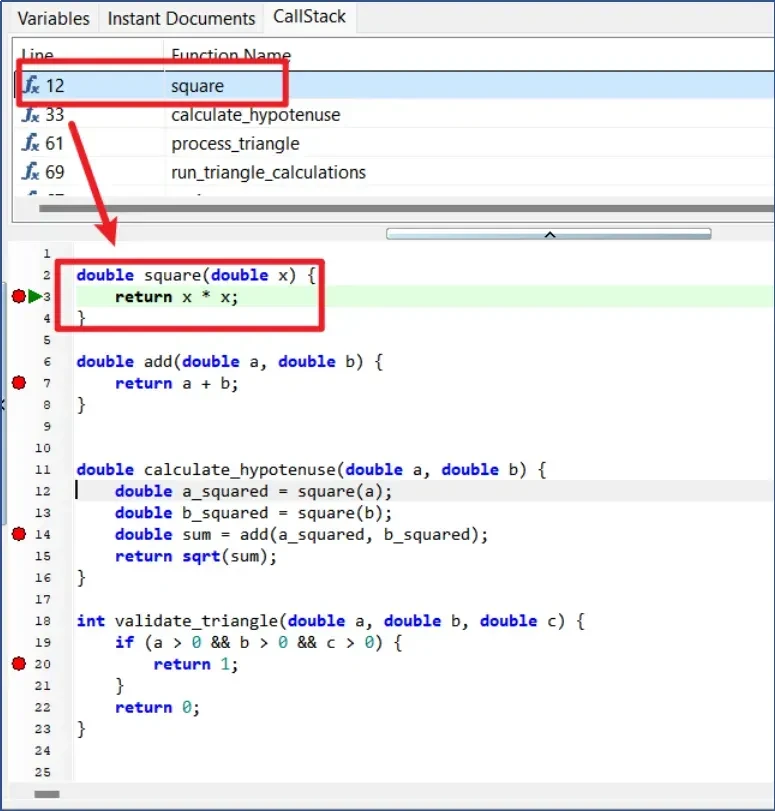Click line number 69 in call stack
Image resolution: width=775 pixels, height=811 pixels.
[x=54, y=172]
